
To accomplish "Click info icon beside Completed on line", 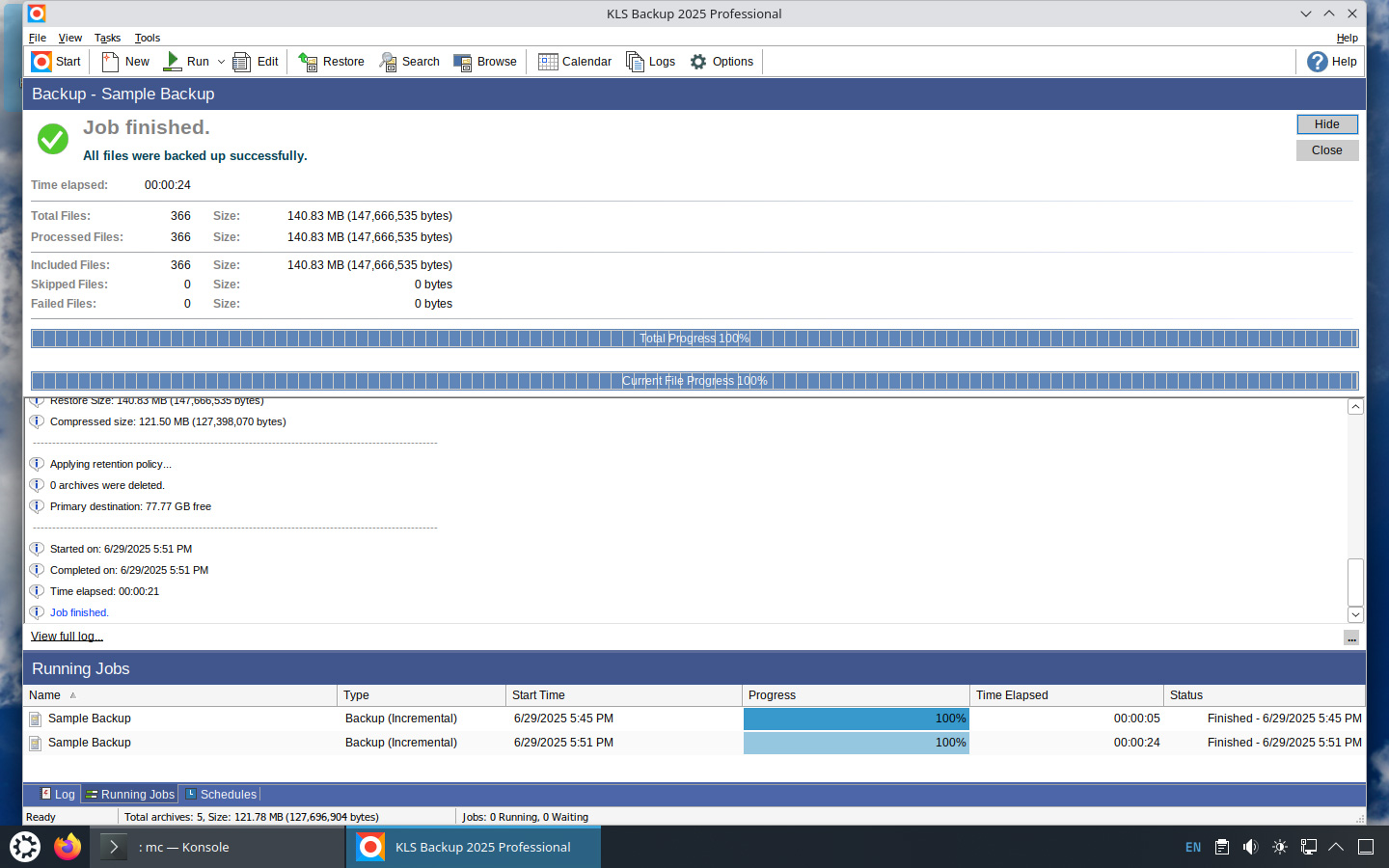I will (x=37, y=570).
